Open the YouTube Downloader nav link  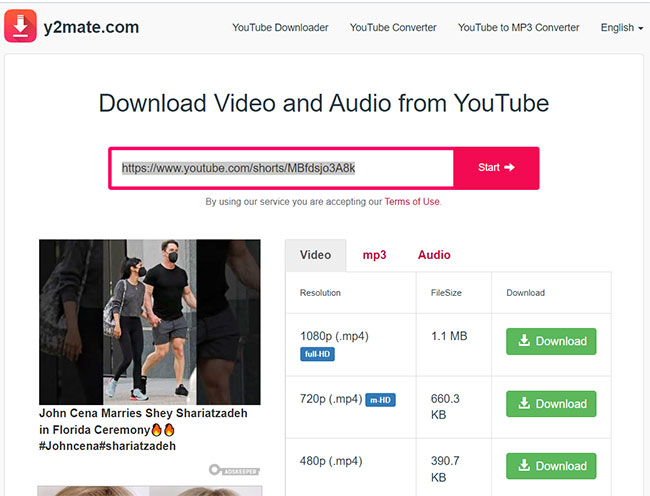[280, 27]
